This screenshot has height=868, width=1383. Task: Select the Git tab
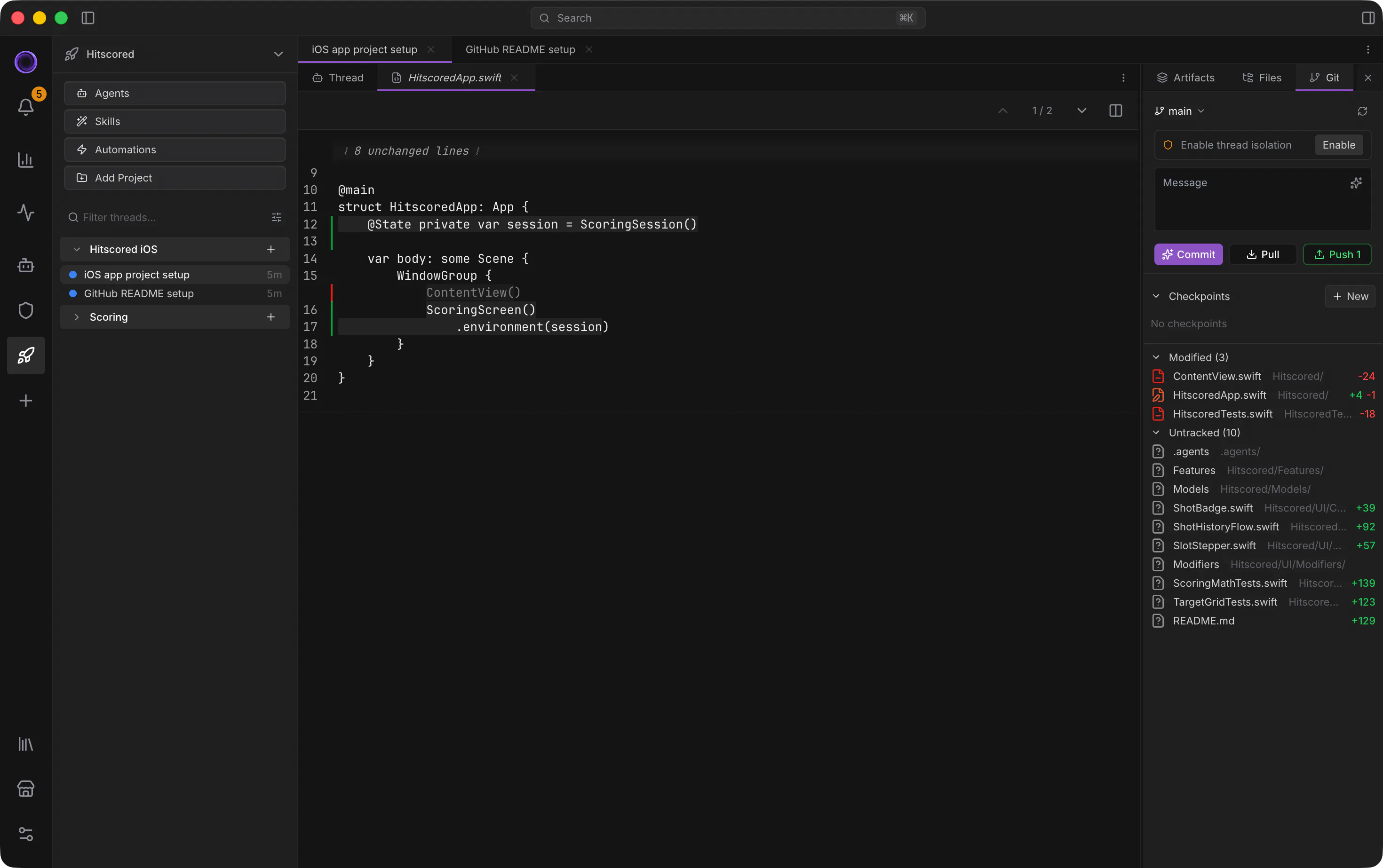pyautogui.click(x=1324, y=78)
